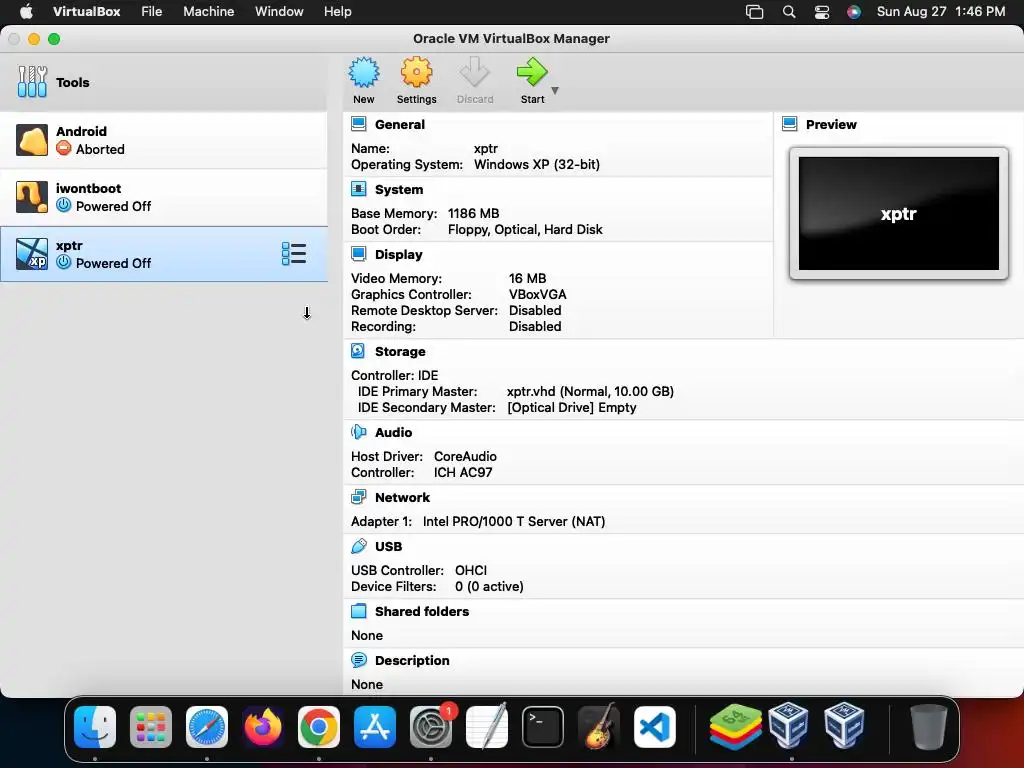This screenshot has width=1024, height=768.
Task: Click the Siri icon in menu bar
Action: point(854,12)
